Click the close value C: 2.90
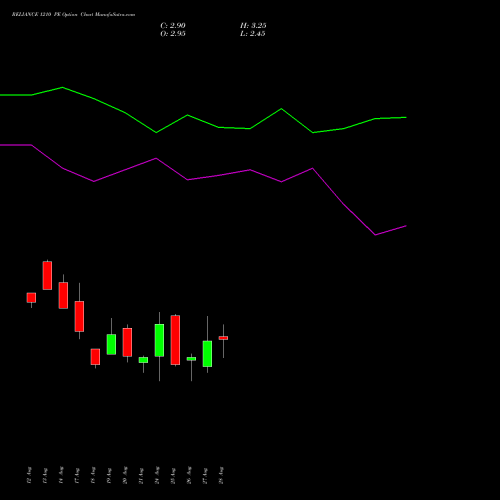The image size is (500, 500). (173, 26)
